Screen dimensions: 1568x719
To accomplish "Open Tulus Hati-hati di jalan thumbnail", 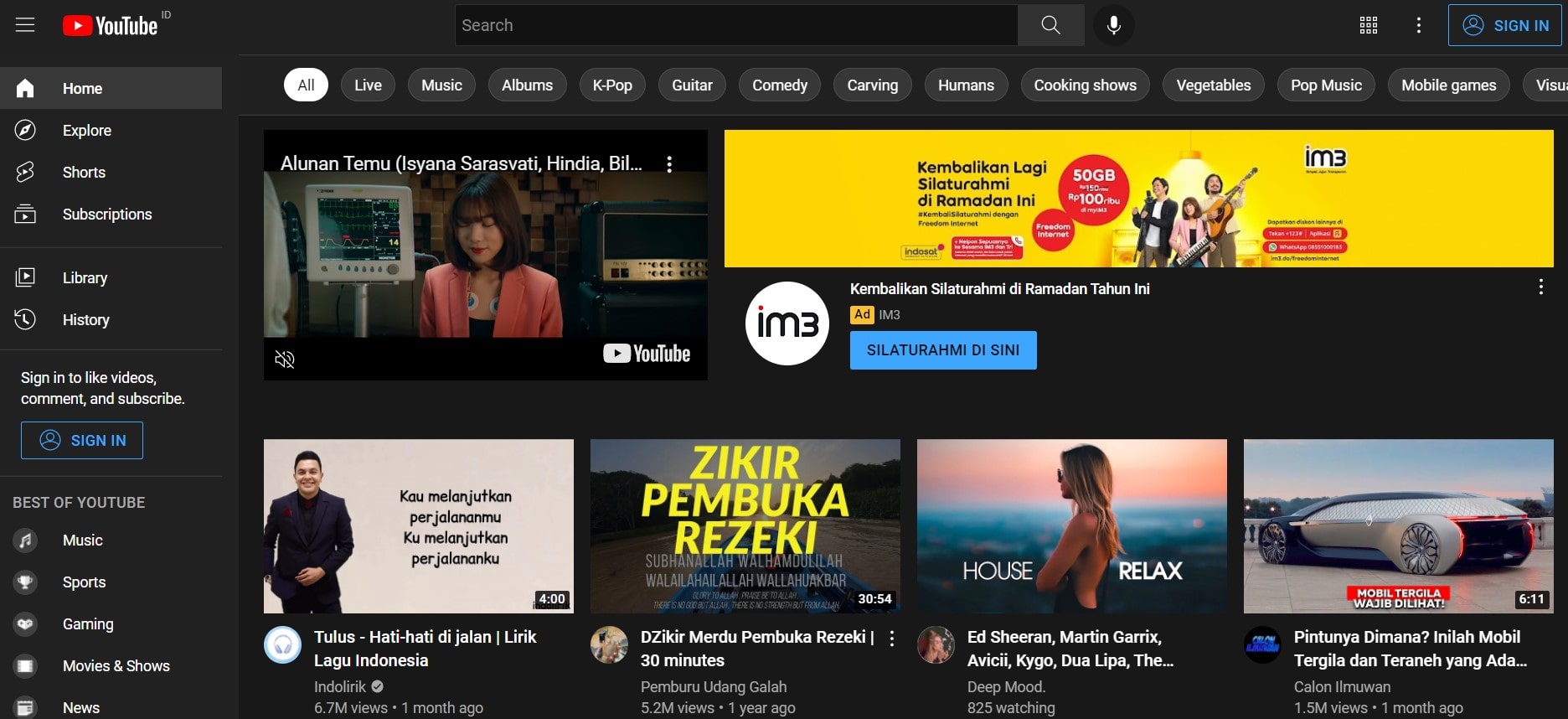I will coord(419,526).
